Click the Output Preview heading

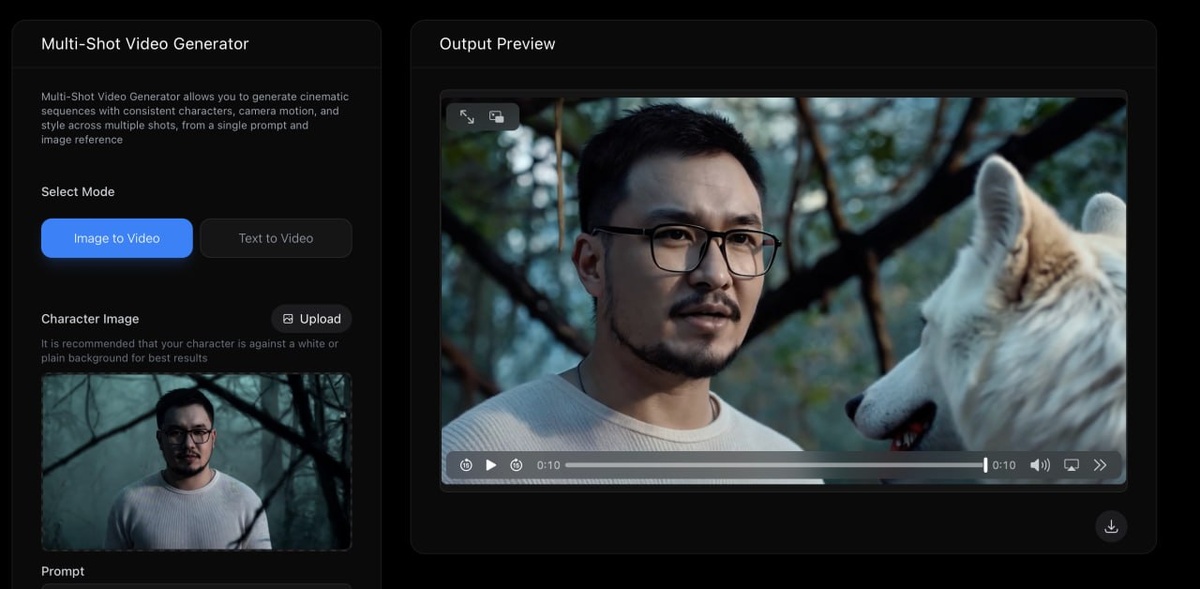tap(497, 44)
